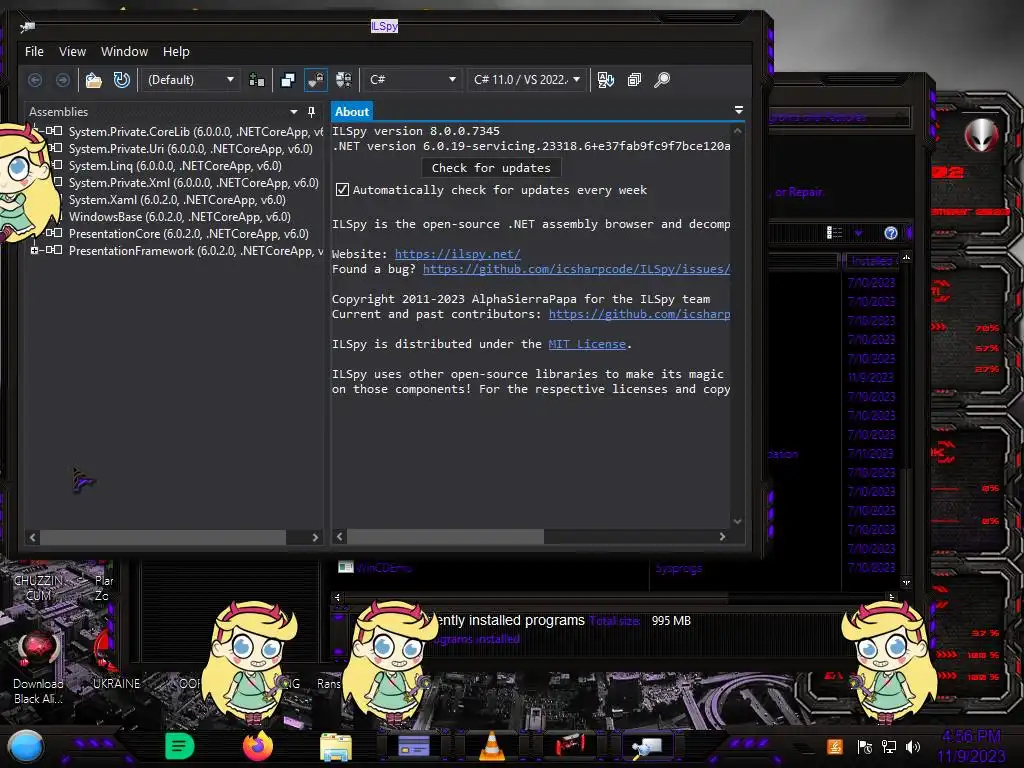Open the Window menu
Screen dimensions: 1024x768
(x=124, y=52)
